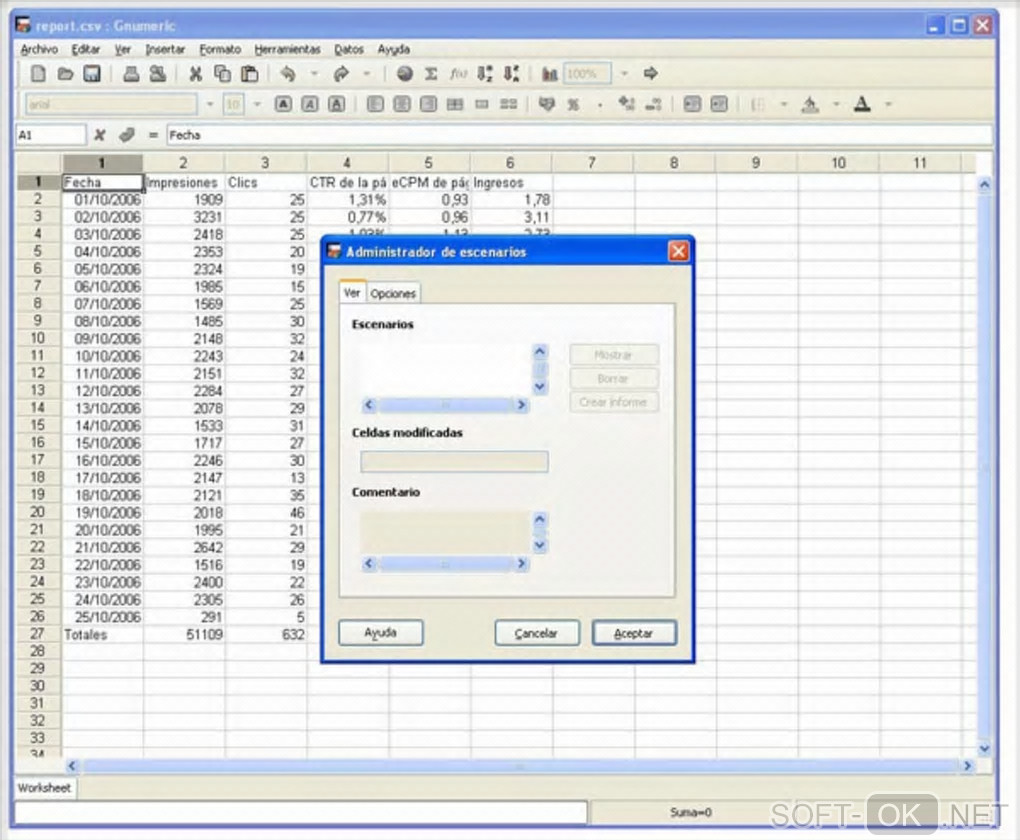
Task: Create a new file with toolbar icon
Action: [38, 74]
